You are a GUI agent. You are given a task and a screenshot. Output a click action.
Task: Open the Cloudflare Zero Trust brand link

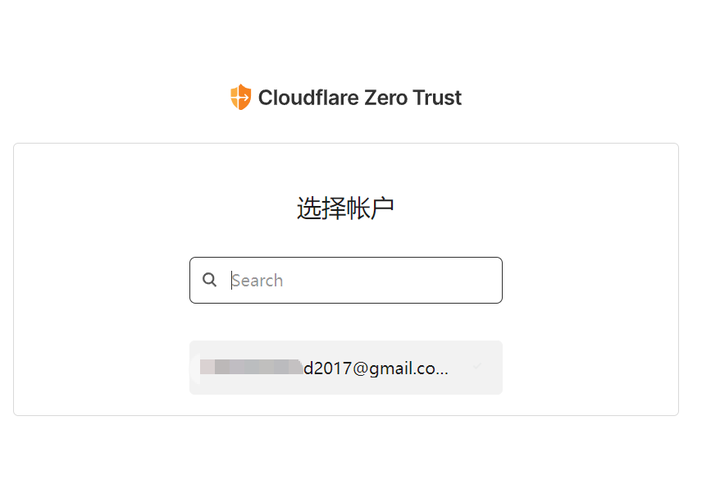(346, 97)
